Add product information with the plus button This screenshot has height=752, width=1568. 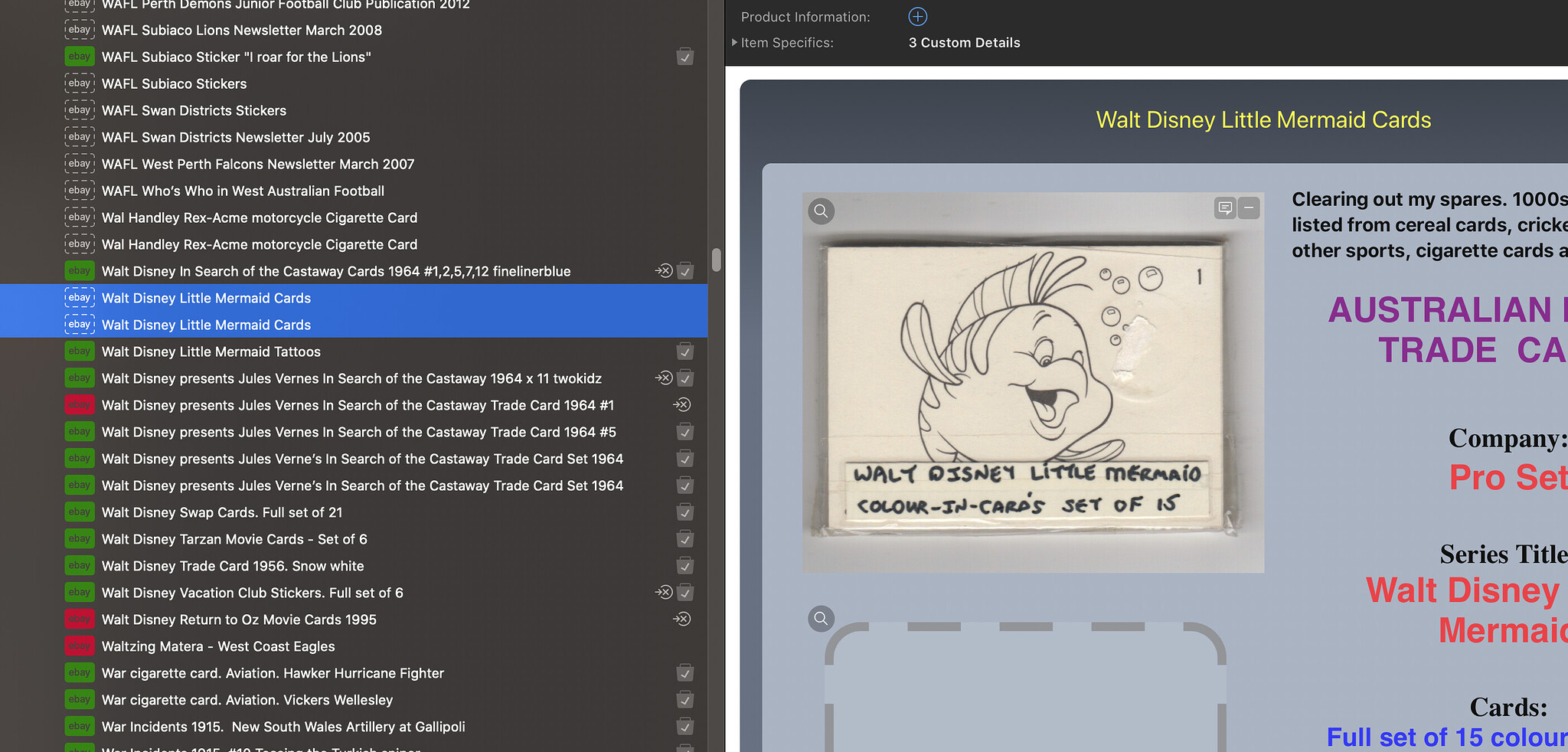[917, 16]
